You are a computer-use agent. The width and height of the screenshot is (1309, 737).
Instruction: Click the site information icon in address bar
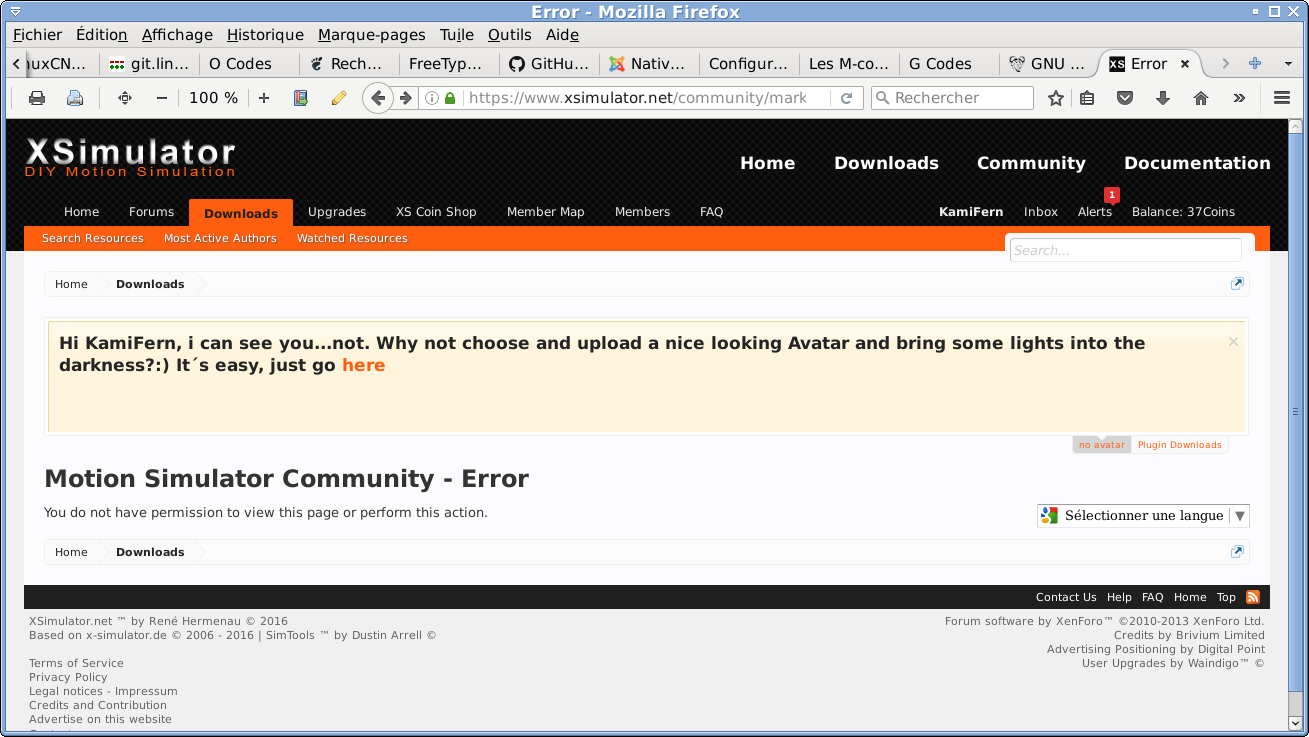[x=432, y=98]
